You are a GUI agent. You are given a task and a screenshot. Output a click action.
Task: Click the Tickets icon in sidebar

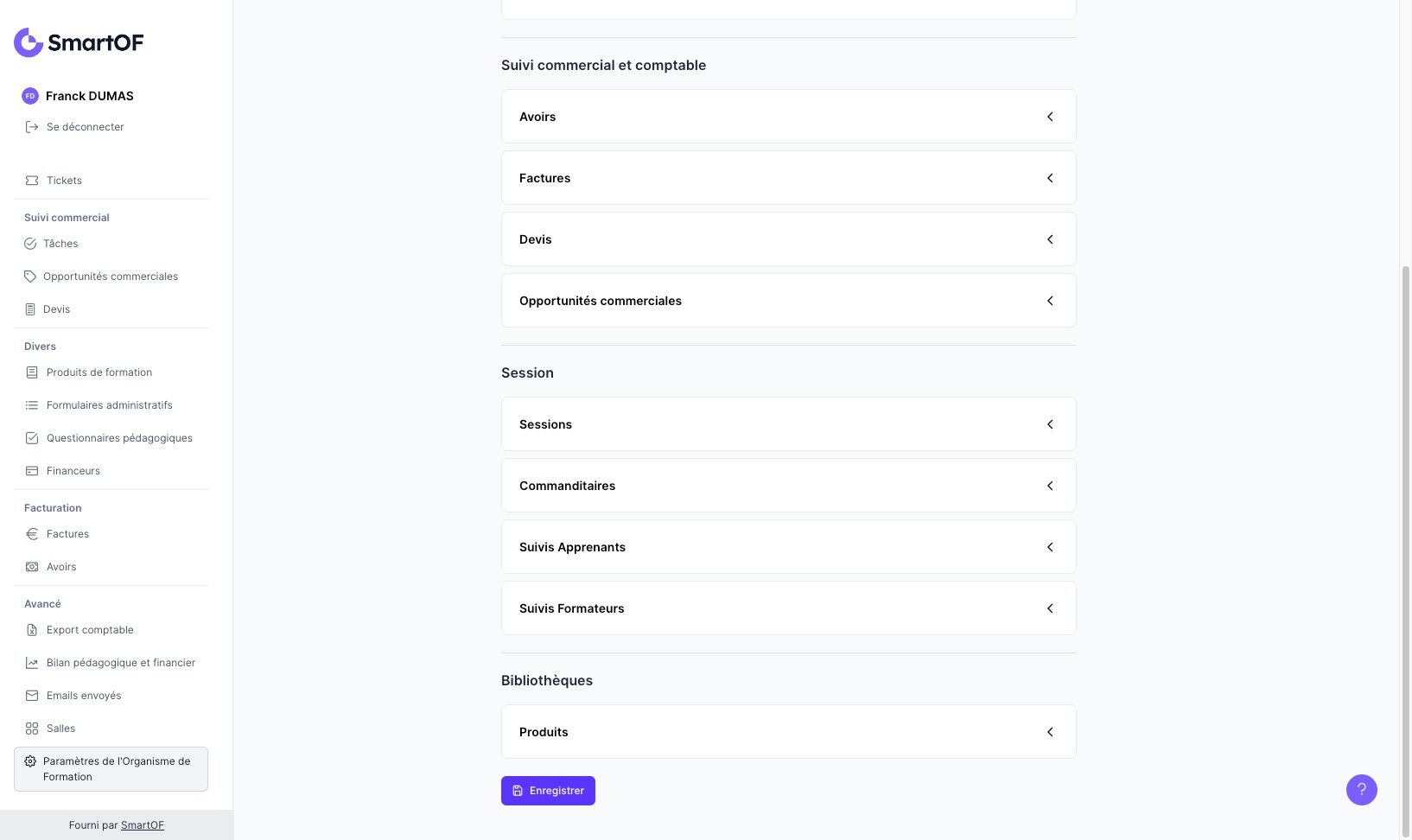point(32,181)
